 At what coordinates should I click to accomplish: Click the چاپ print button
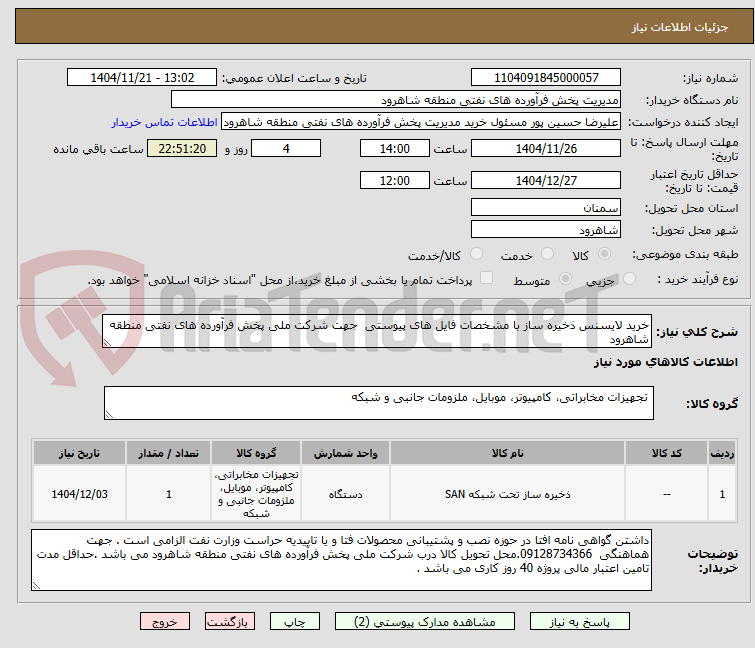pyautogui.click(x=294, y=622)
